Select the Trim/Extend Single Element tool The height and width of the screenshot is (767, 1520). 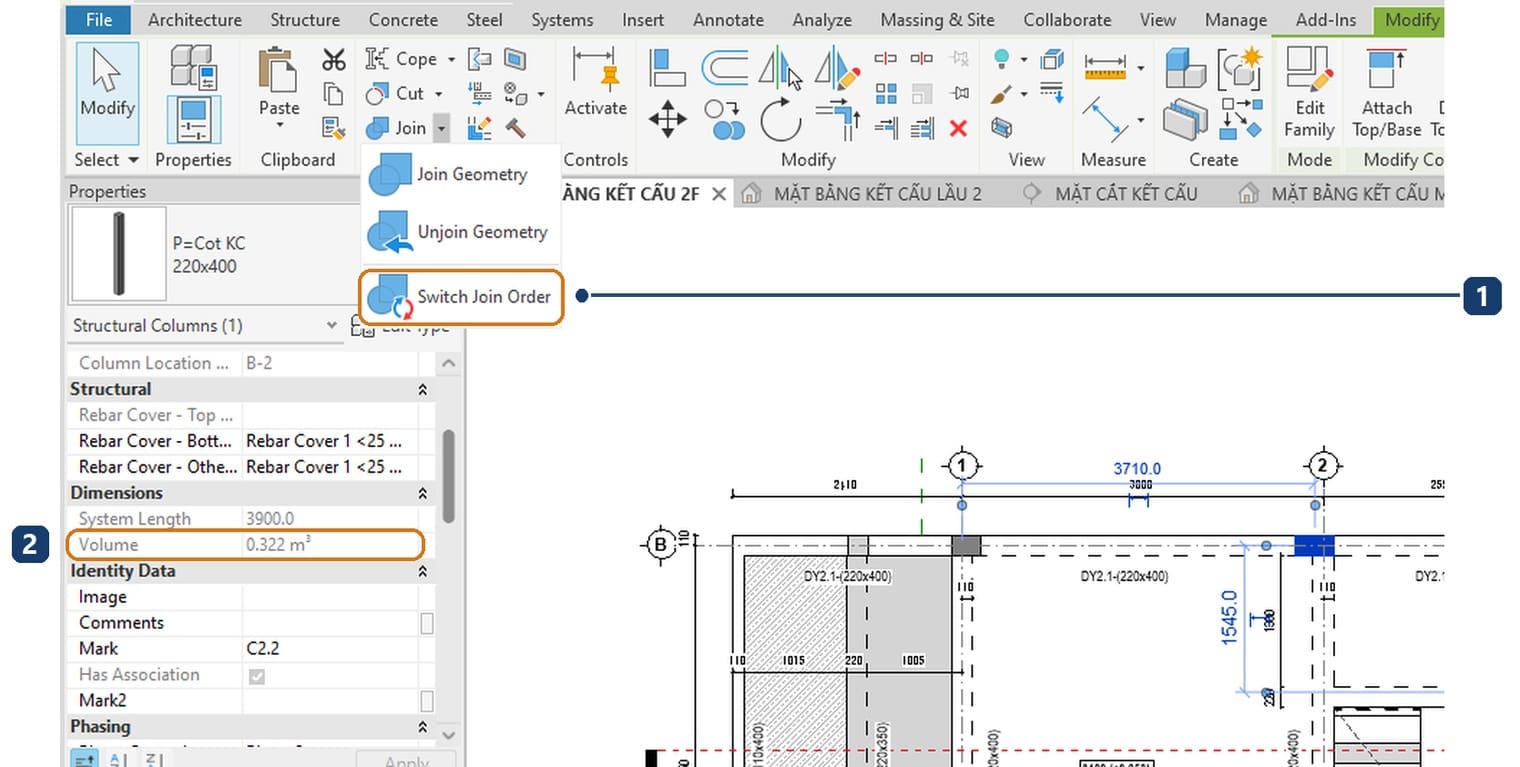(886, 127)
